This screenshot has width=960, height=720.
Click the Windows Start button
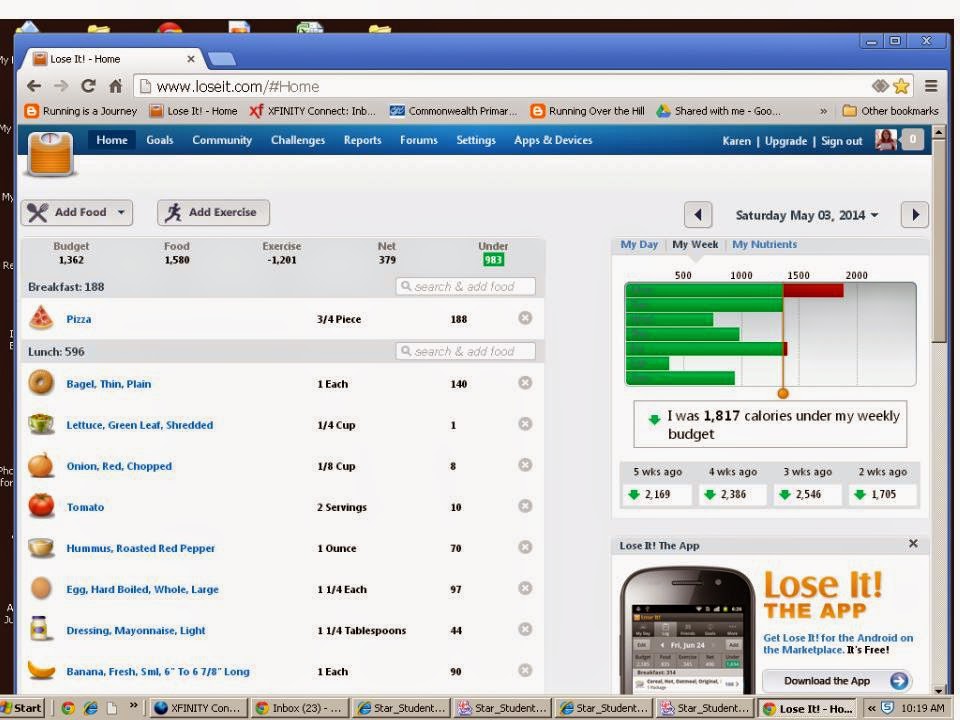pos(22,708)
